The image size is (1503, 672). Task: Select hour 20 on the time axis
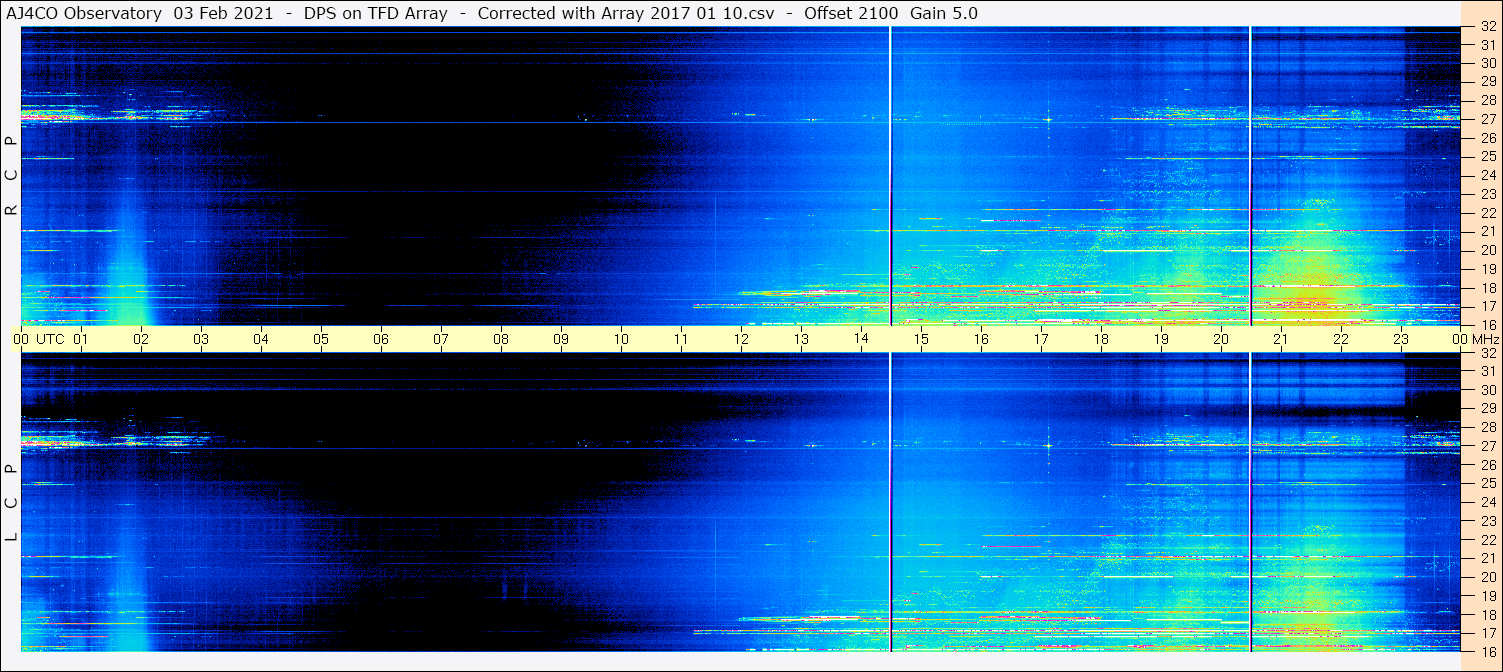1221,339
